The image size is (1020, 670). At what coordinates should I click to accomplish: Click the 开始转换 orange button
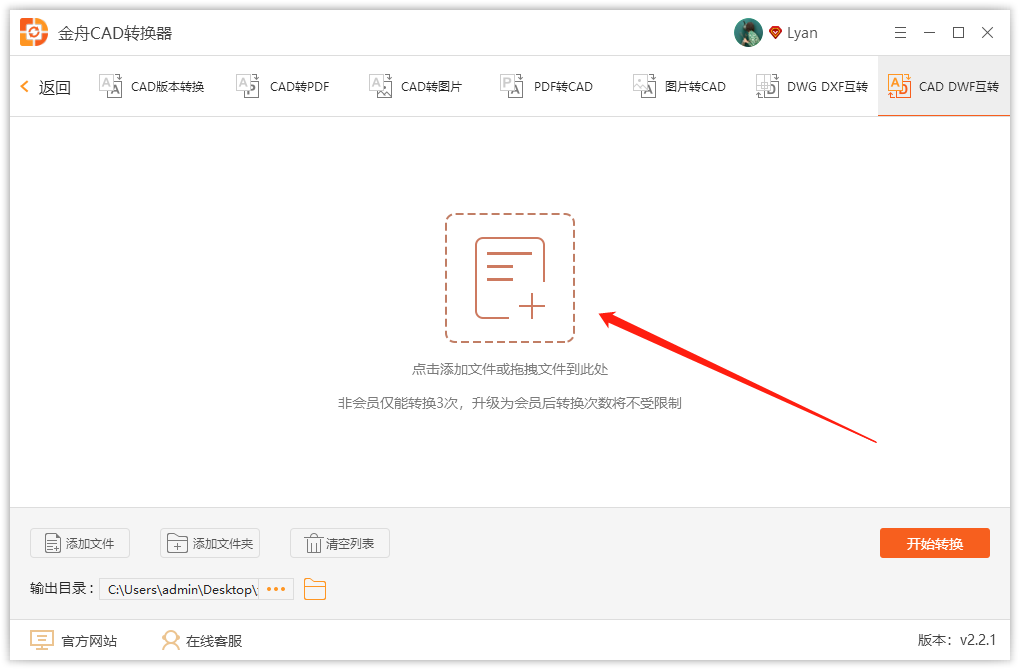(934, 543)
